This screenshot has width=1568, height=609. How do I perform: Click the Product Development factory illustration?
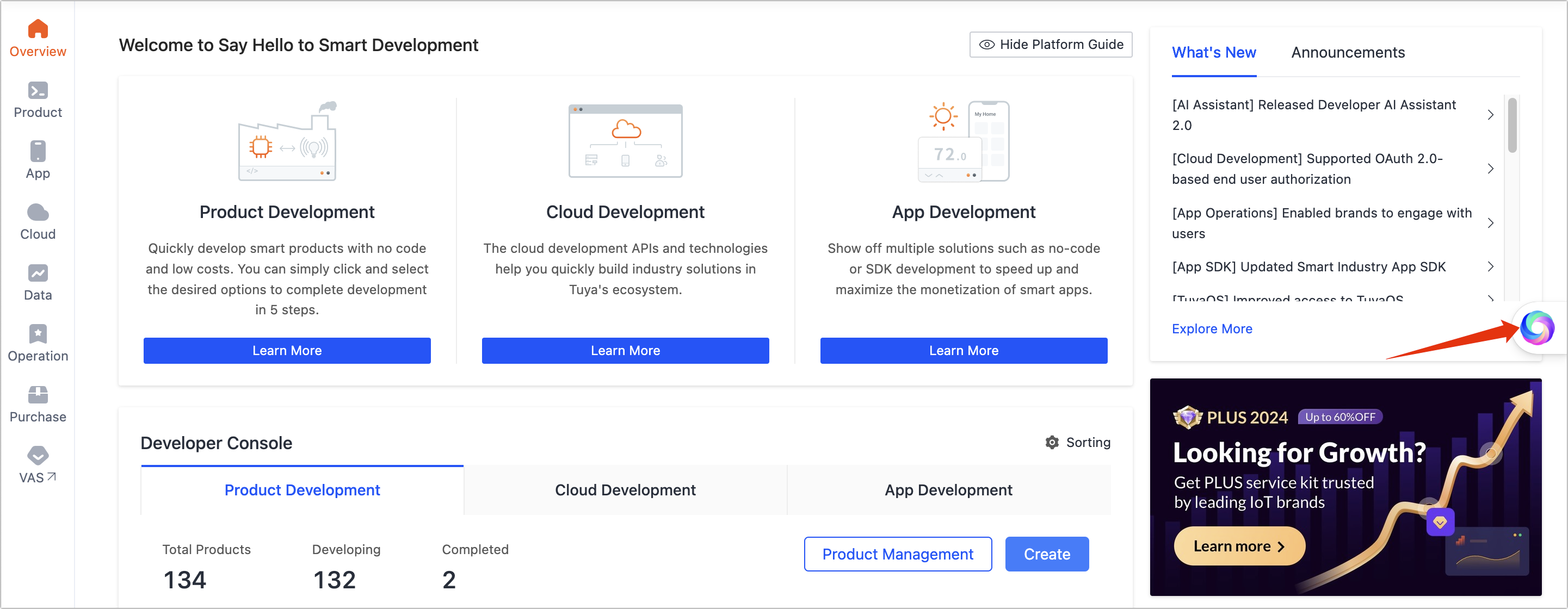[287, 141]
